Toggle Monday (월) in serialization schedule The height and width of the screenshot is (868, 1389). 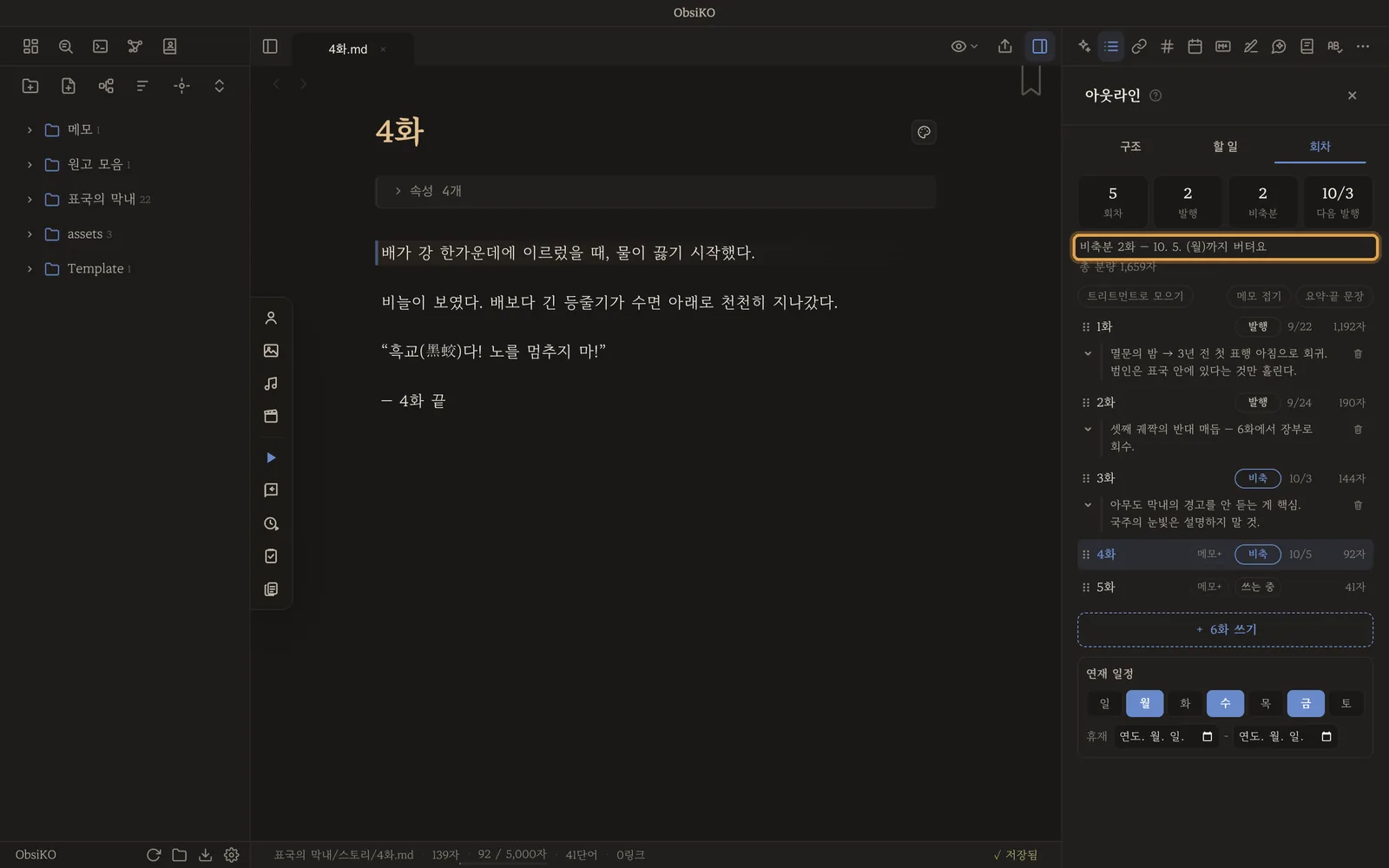pyautogui.click(x=1144, y=703)
